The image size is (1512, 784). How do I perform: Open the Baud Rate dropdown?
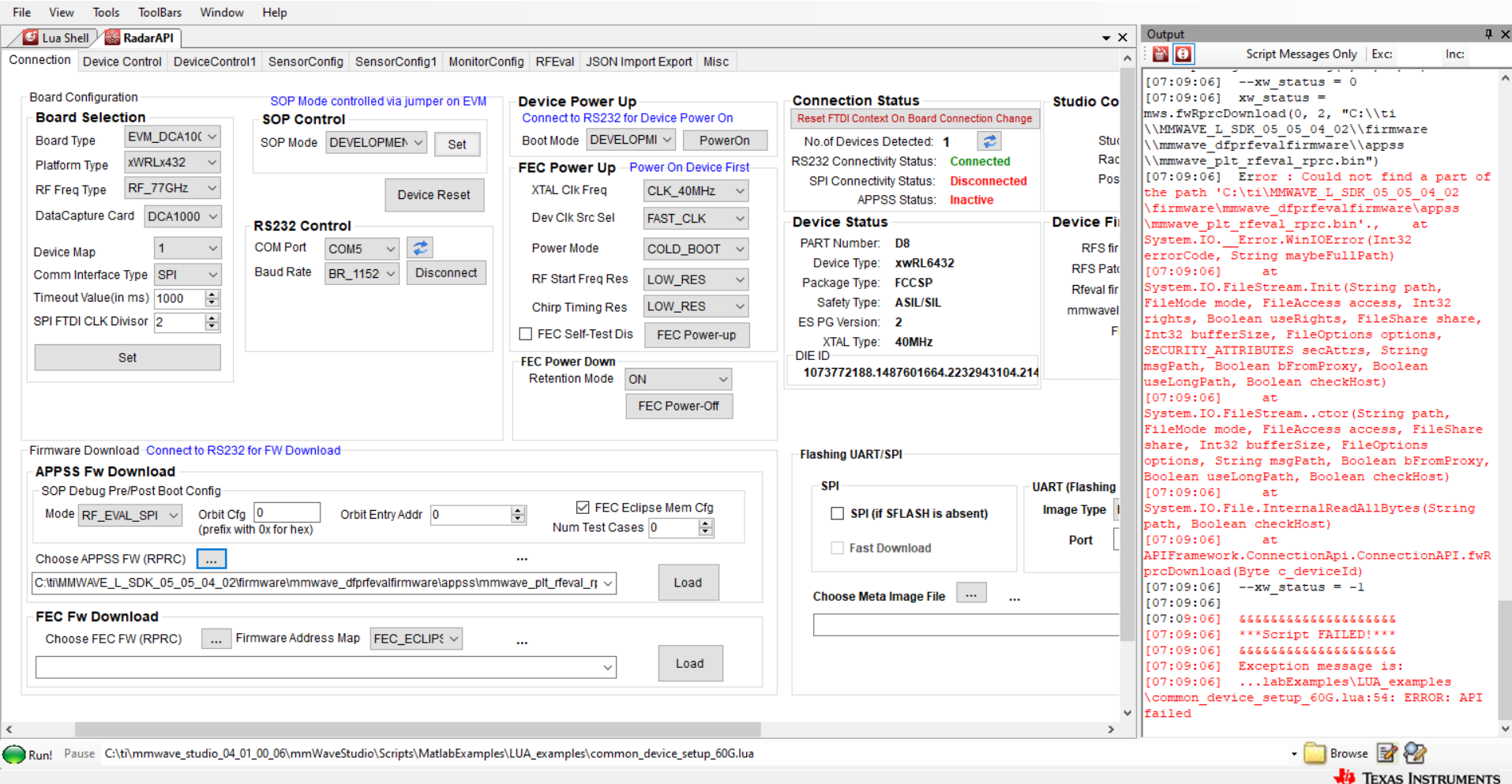tap(362, 273)
